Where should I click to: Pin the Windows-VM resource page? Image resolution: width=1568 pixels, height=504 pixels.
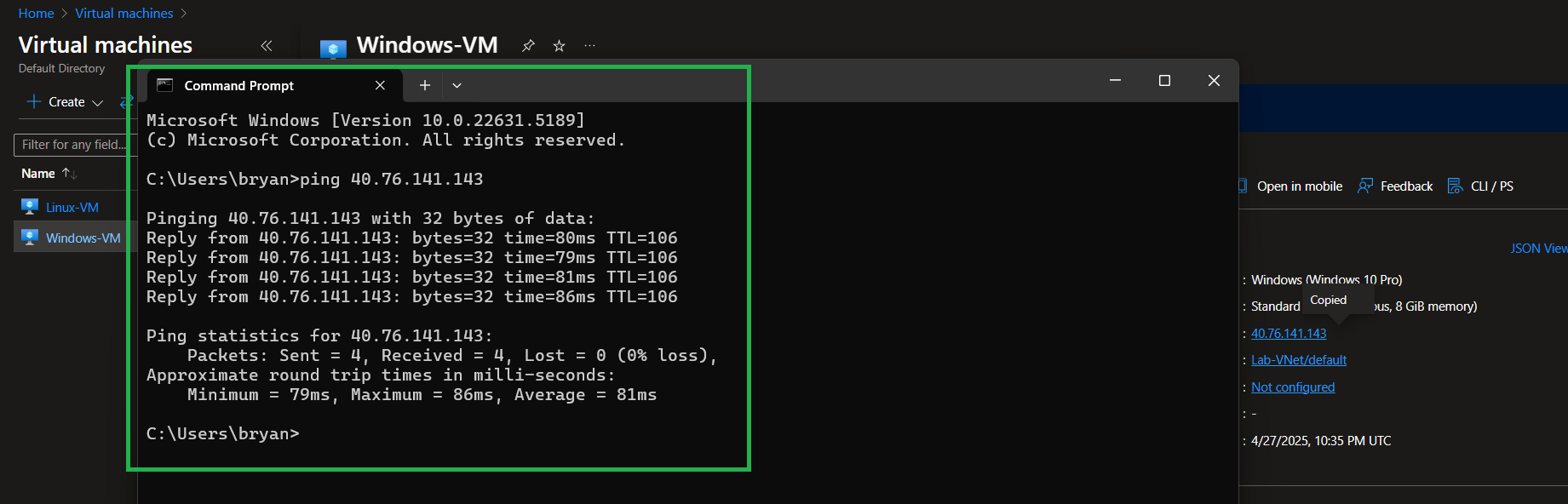528,46
